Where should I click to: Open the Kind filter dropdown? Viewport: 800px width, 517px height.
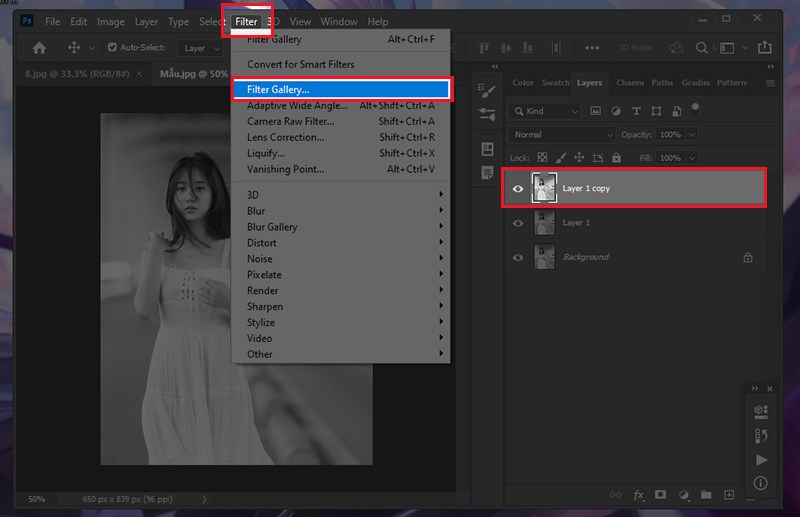point(545,111)
